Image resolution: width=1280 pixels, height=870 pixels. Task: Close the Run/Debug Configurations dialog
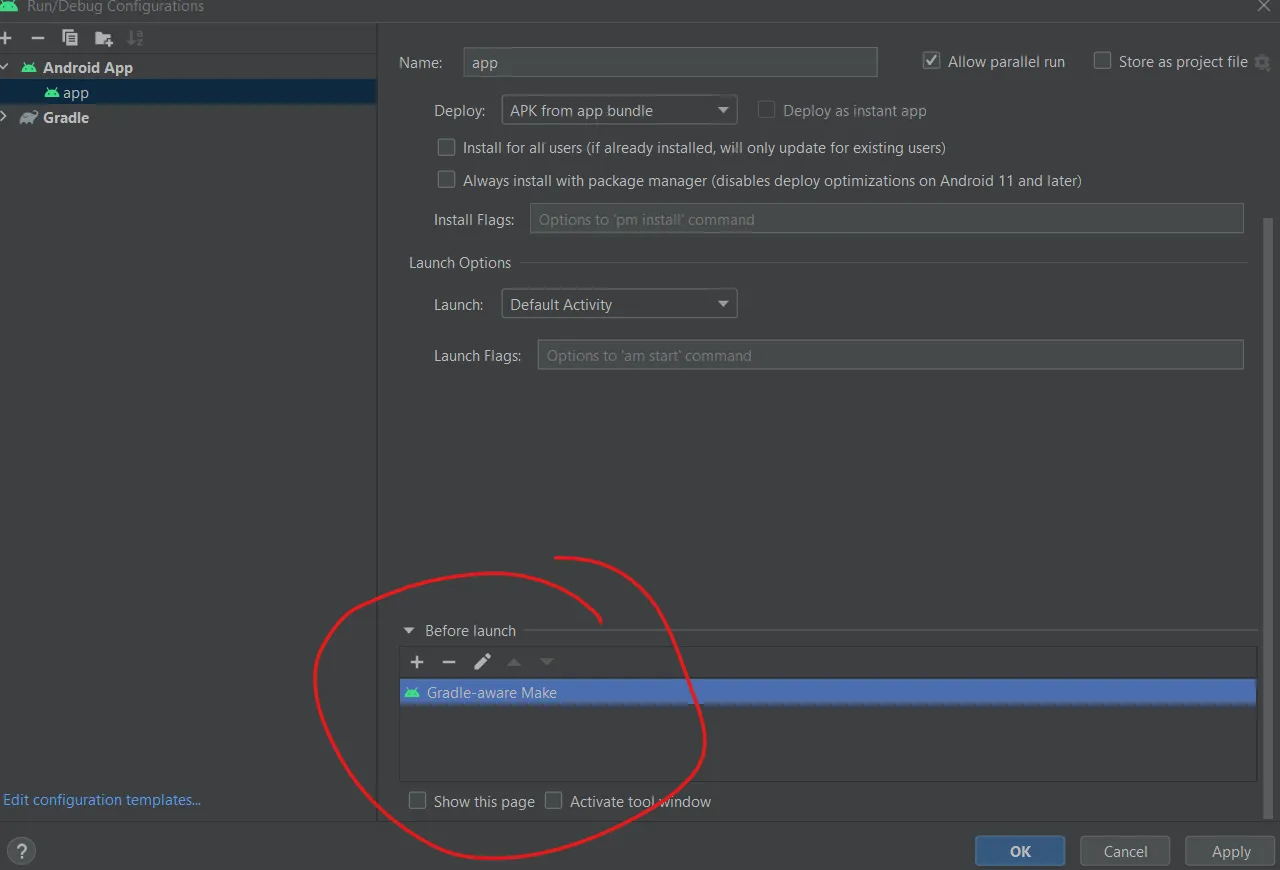pyautogui.click(x=1265, y=6)
